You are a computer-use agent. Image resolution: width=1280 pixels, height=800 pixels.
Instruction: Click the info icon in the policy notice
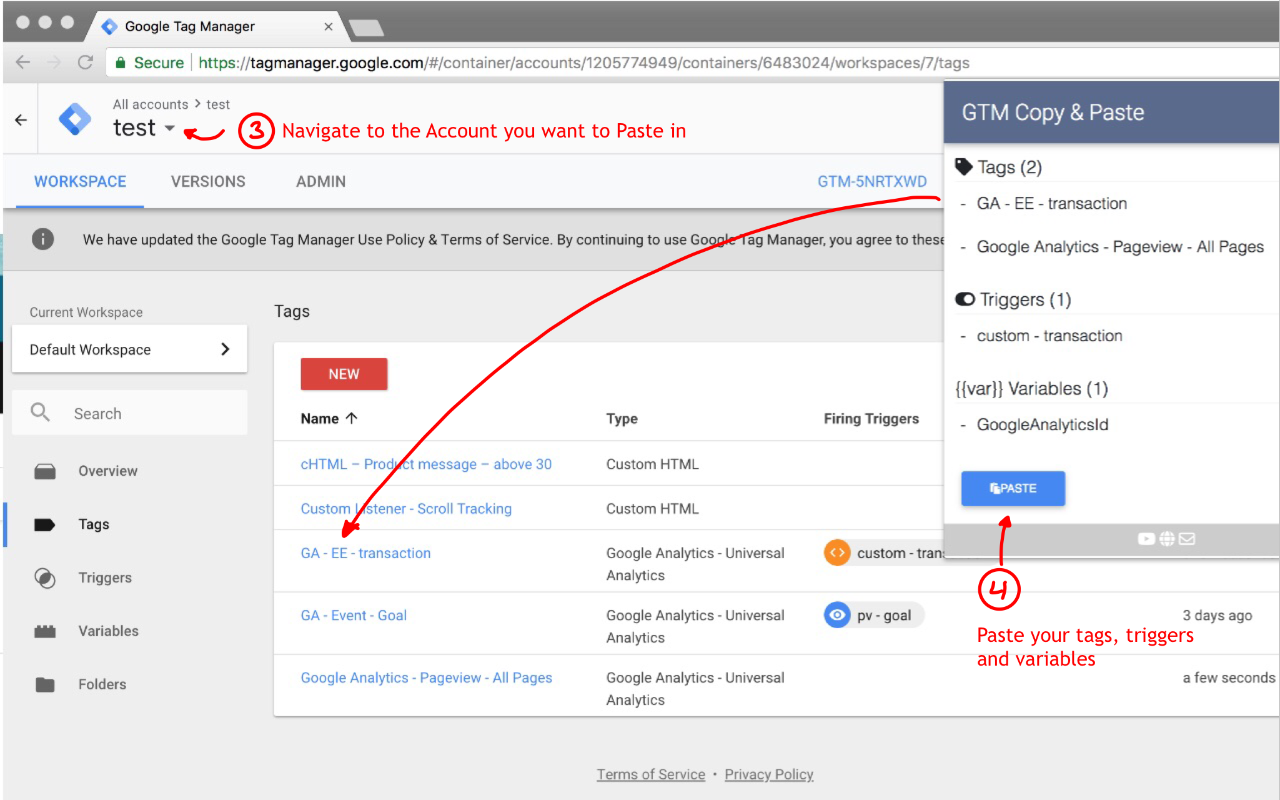(43, 239)
